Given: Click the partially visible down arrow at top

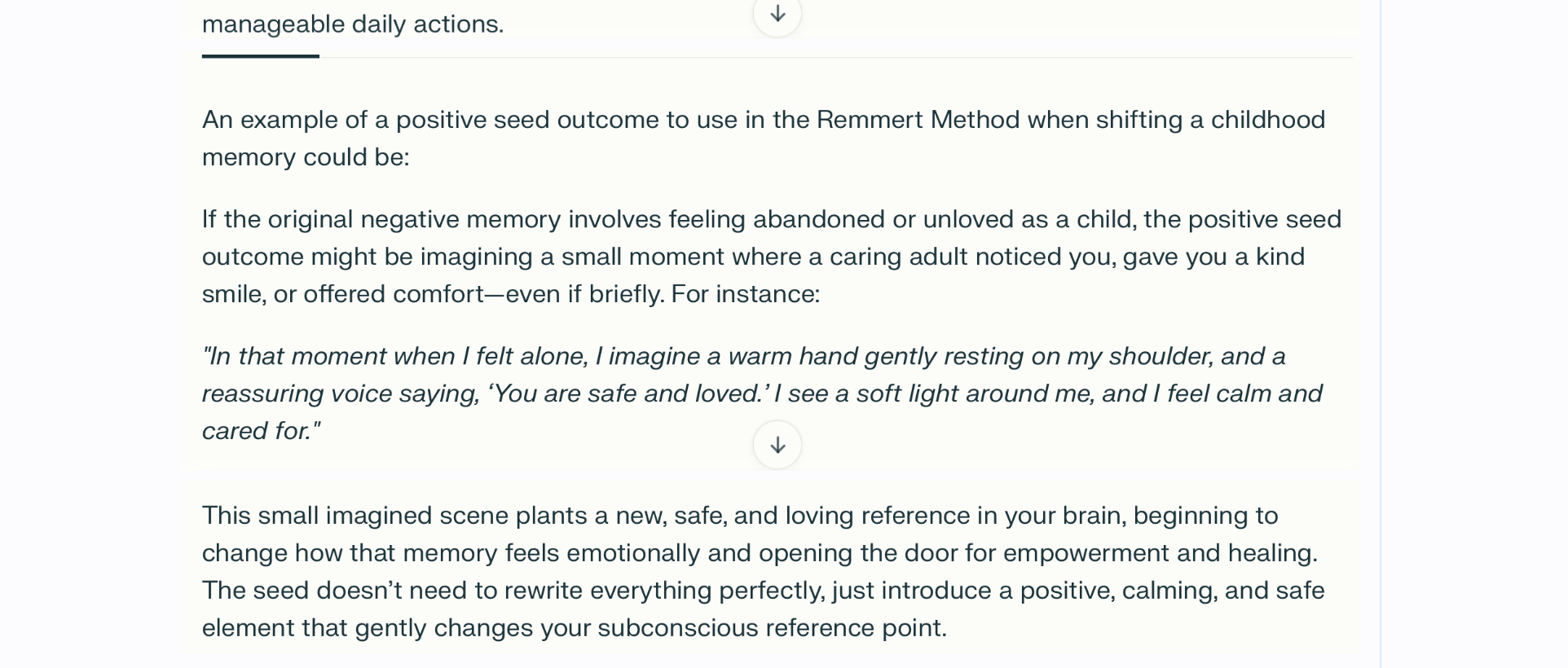Looking at the screenshot, I should tap(777, 14).
